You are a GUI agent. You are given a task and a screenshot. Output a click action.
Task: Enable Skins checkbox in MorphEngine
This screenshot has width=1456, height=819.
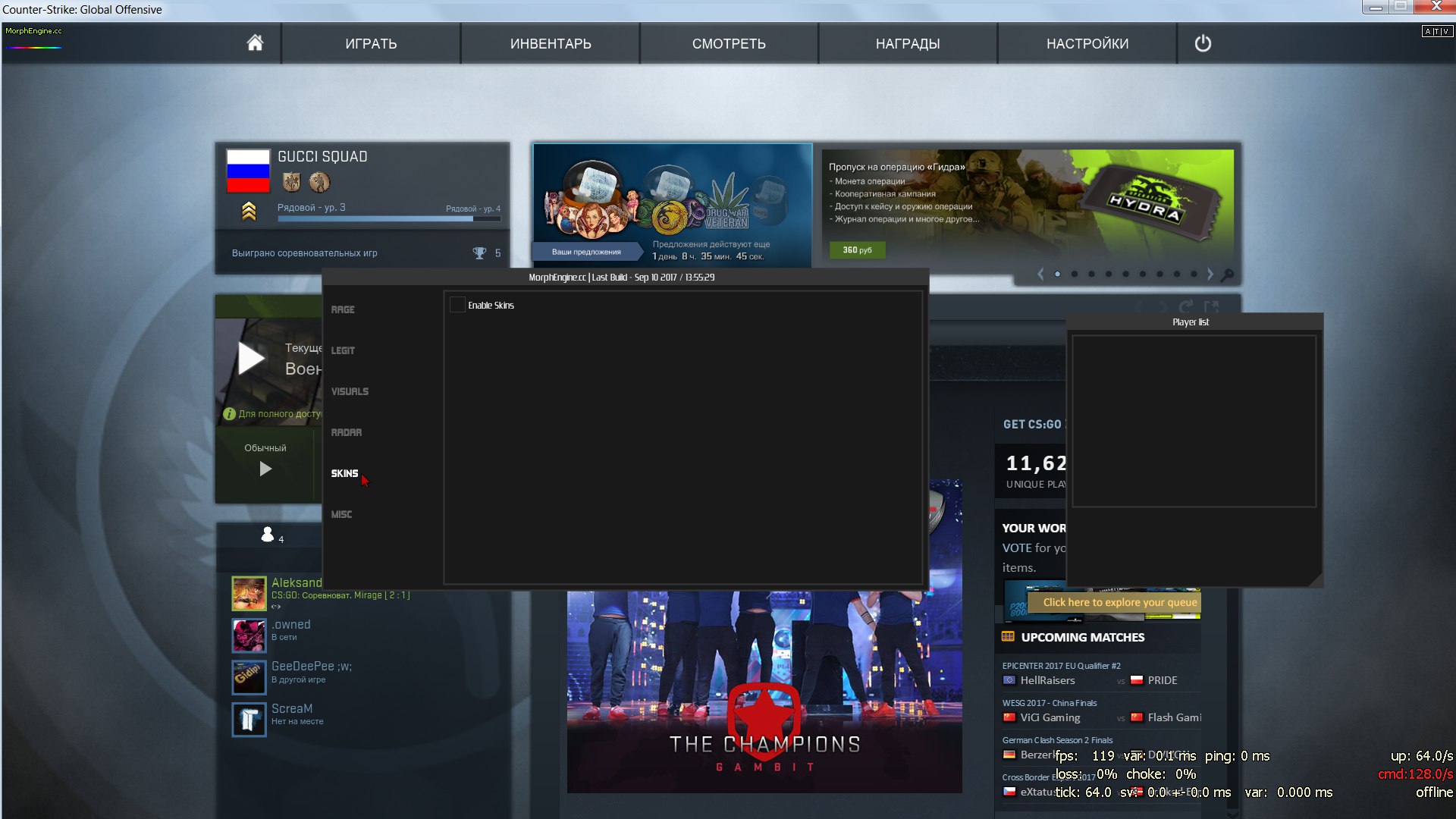(x=457, y=305)
